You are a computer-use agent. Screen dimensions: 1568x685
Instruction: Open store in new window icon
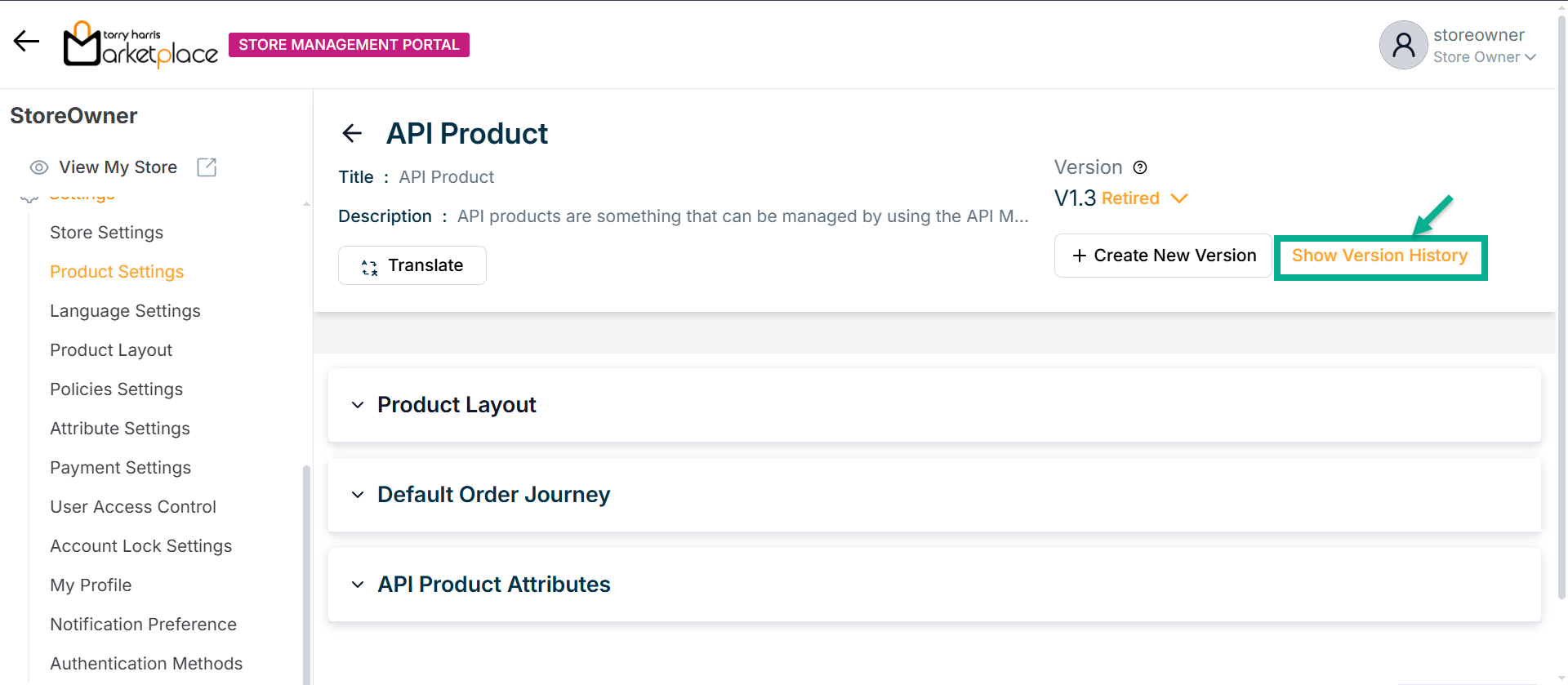(207, 167)
